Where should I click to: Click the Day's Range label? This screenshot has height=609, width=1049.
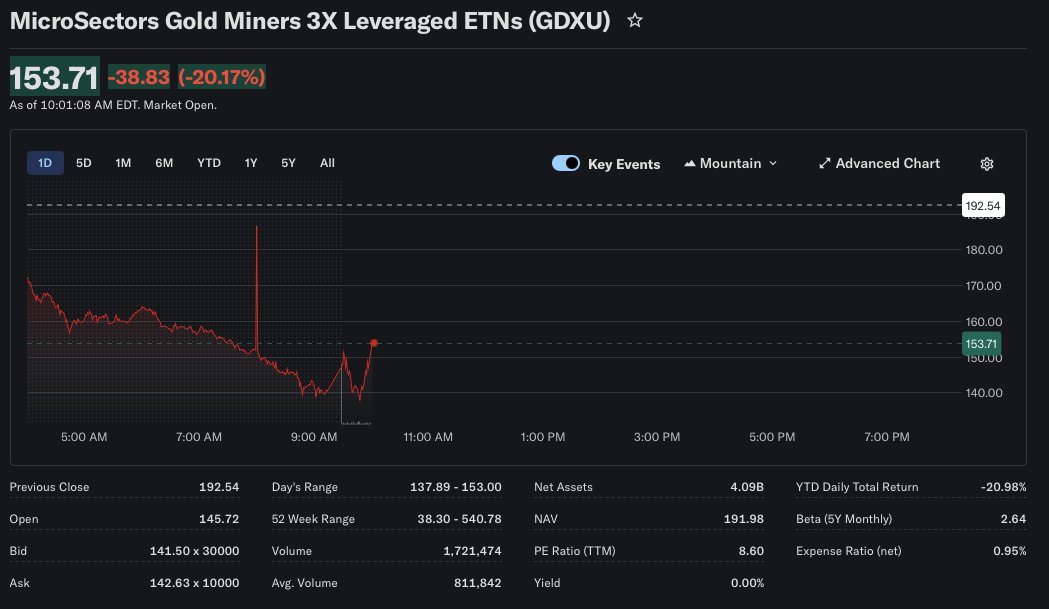coord(304,487)
